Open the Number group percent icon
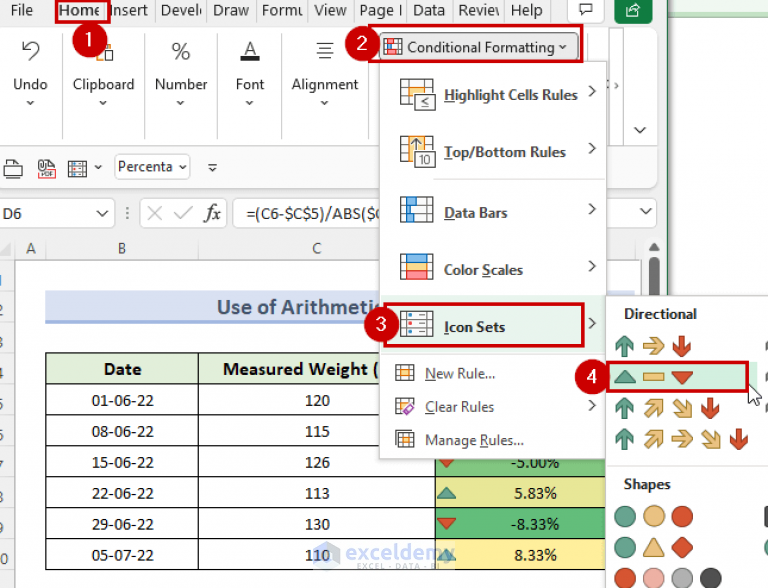Image resolution: width=768 pixels, height=588 pixels. point(181,51)
